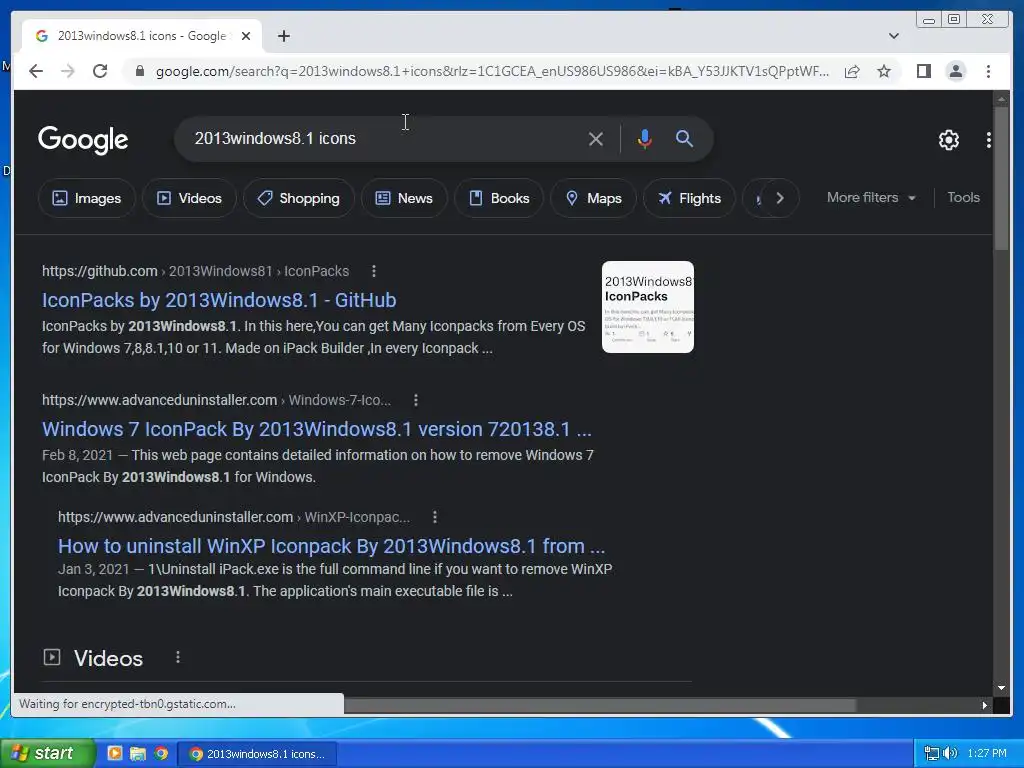The width and height of the screenshot is (1024, 768).
Task: Bookmark this page with the star
Action: (x=884, y=71)
